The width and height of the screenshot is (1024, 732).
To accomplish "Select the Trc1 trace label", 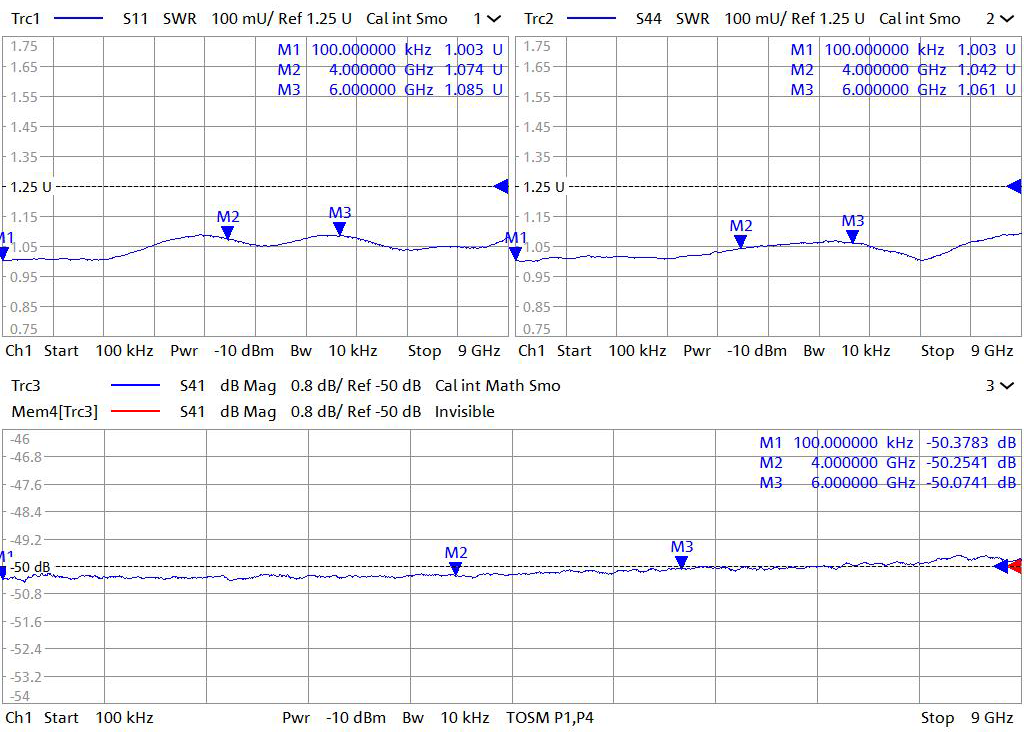I will tap(25, 19).
